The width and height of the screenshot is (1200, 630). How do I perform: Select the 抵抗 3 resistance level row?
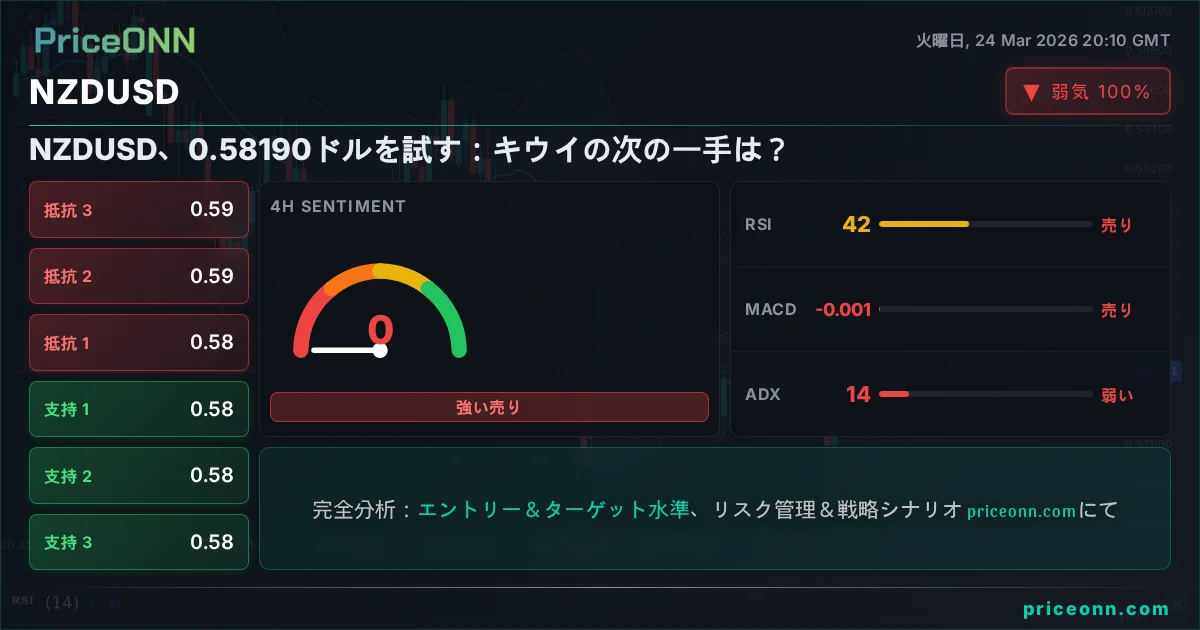coord(139,209)
